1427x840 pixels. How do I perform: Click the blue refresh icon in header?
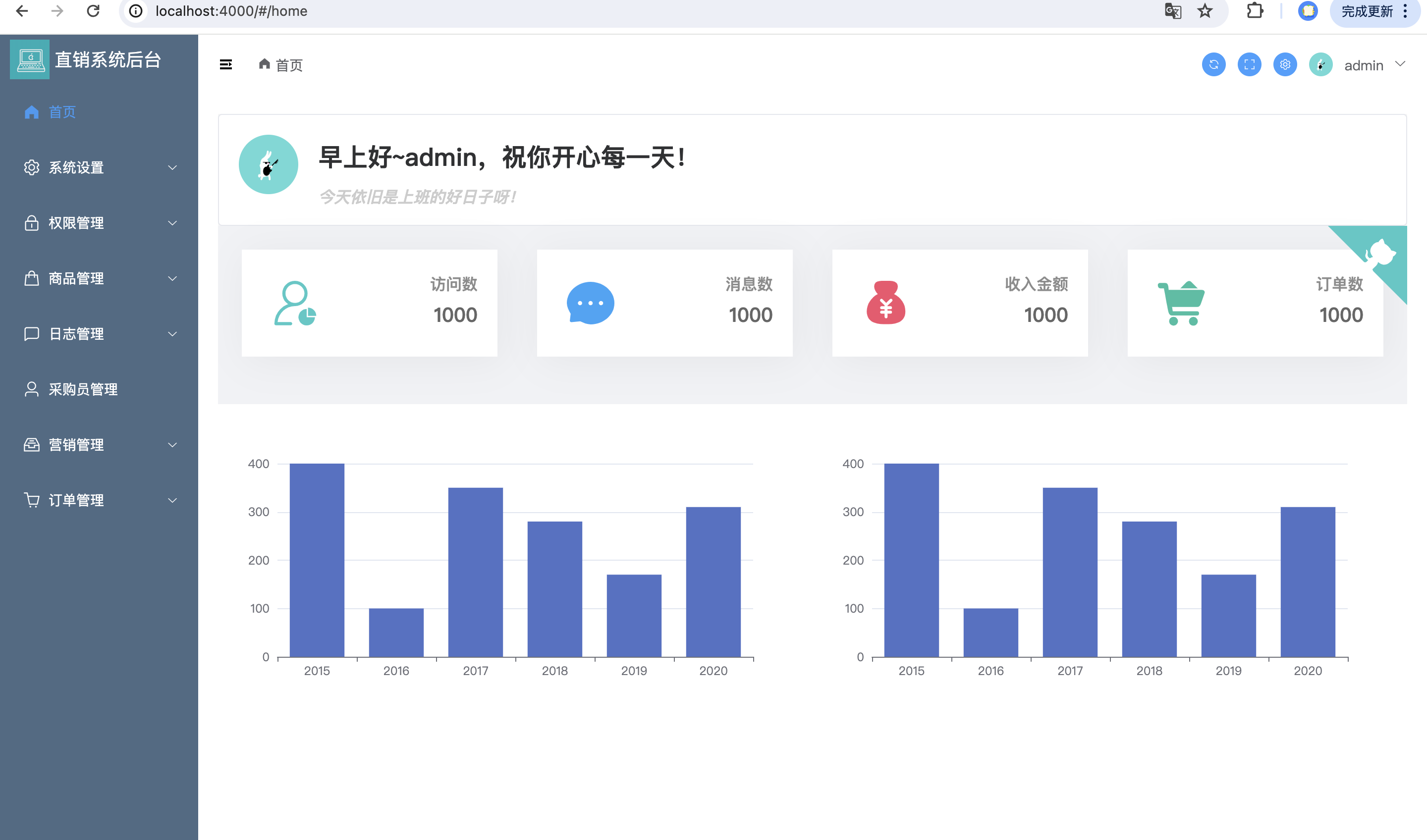tap(1213, 64)
